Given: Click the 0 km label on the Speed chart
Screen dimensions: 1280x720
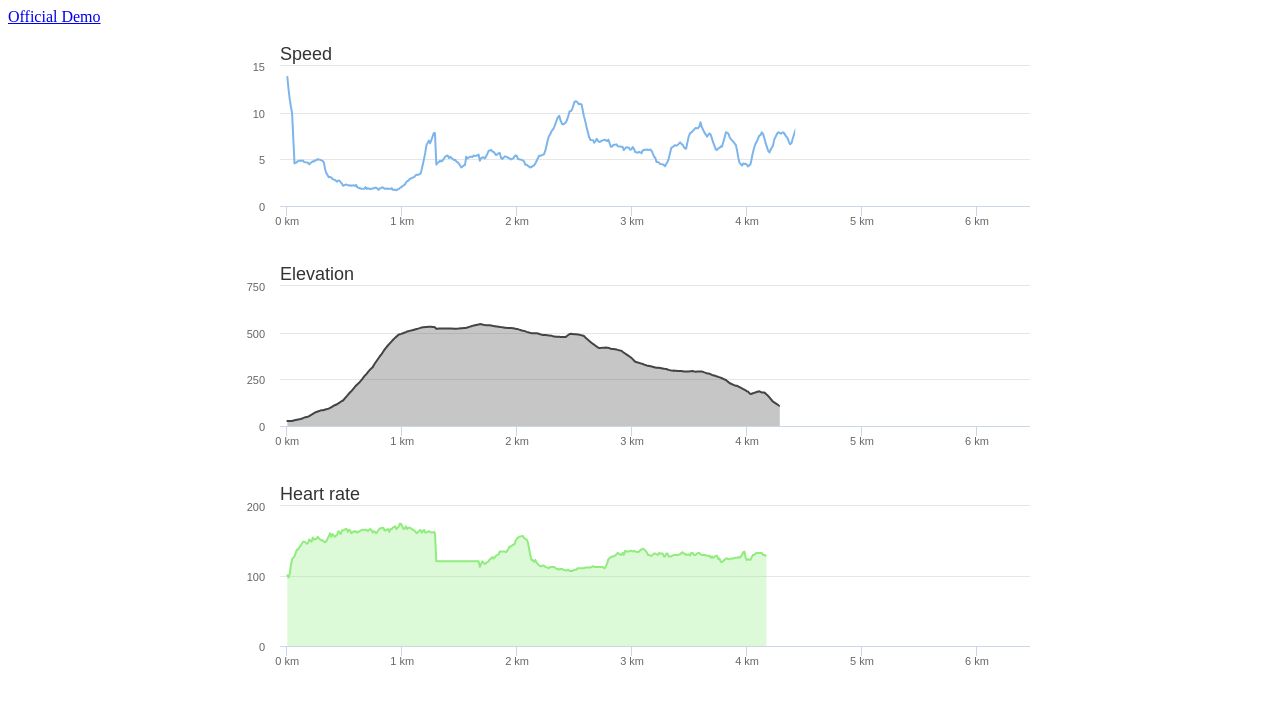Looking at the screenshot, I should (287, 221).
